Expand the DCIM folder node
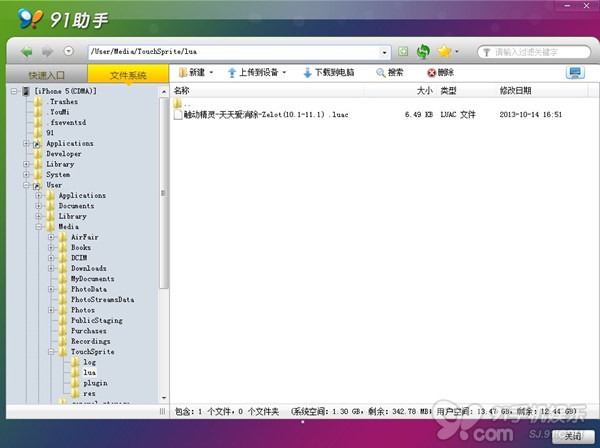600x448 pixels. (x=50, y=258)
